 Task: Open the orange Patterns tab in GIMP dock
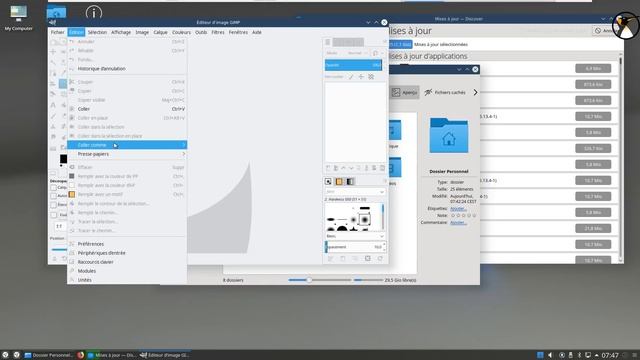(339, 182)
